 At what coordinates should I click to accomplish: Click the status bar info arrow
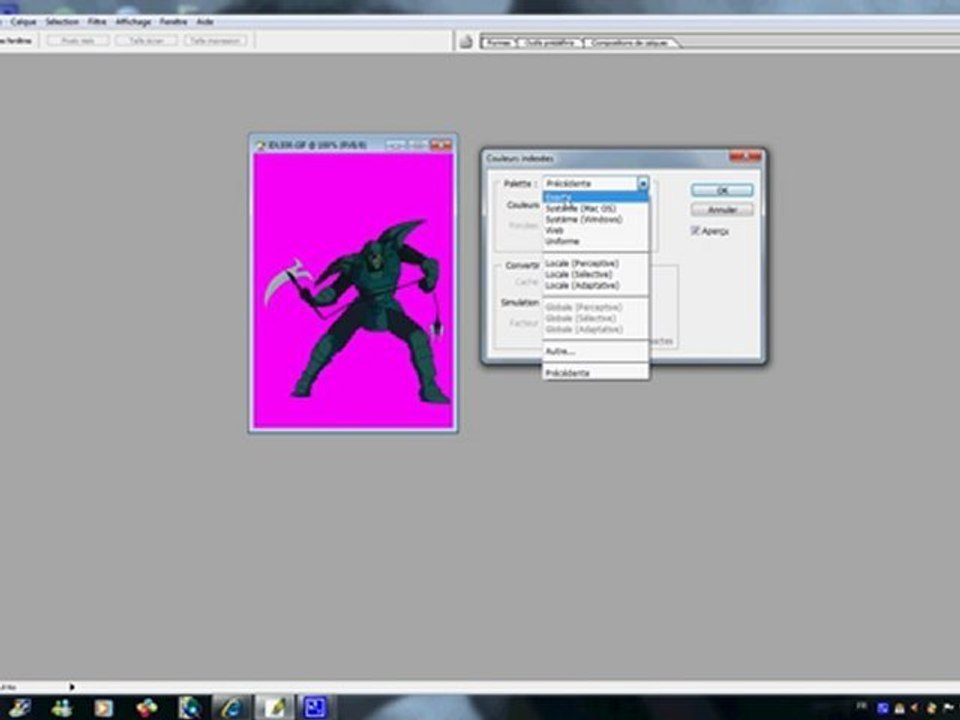[x=72, y=687]
